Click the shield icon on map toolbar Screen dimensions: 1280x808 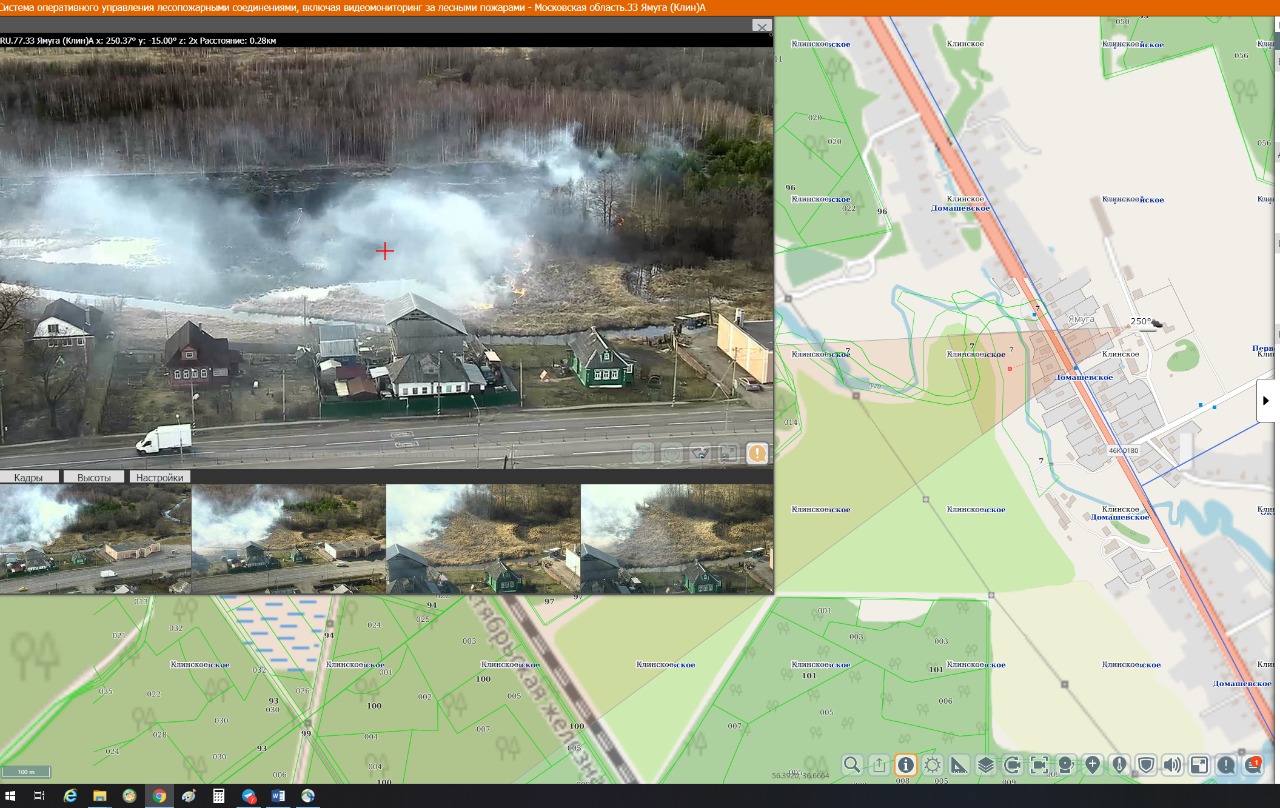click(1146, 765)
